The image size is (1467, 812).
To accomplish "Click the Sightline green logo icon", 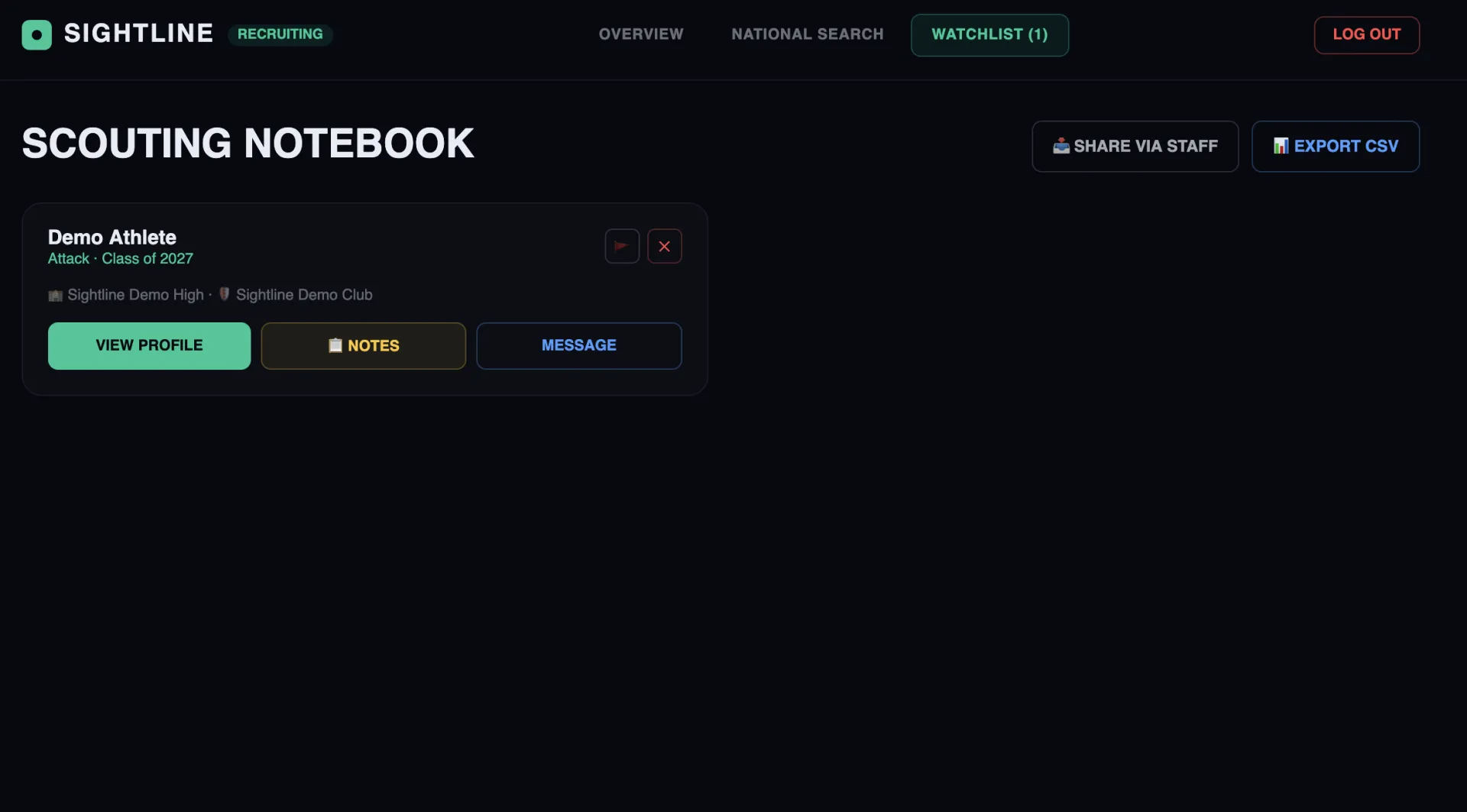I will pos(37,34).
